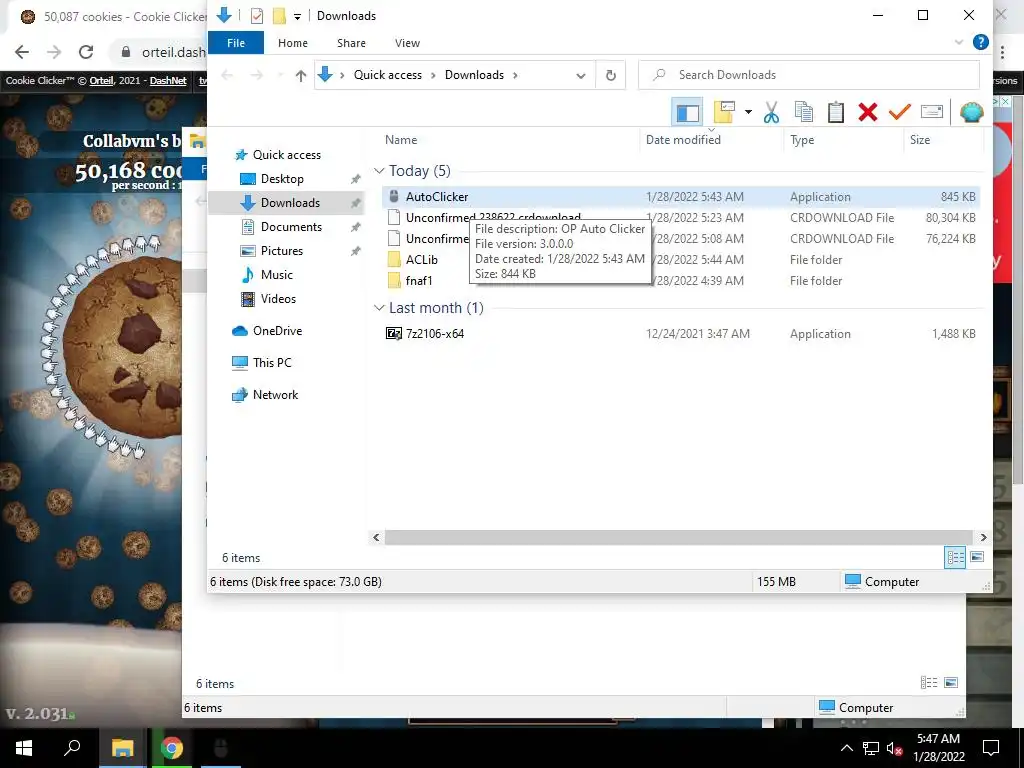This screenshot has height=768, width=1024.
Task: Click the Properties quick access icon in title bar
Action: (x=257, y=16)
